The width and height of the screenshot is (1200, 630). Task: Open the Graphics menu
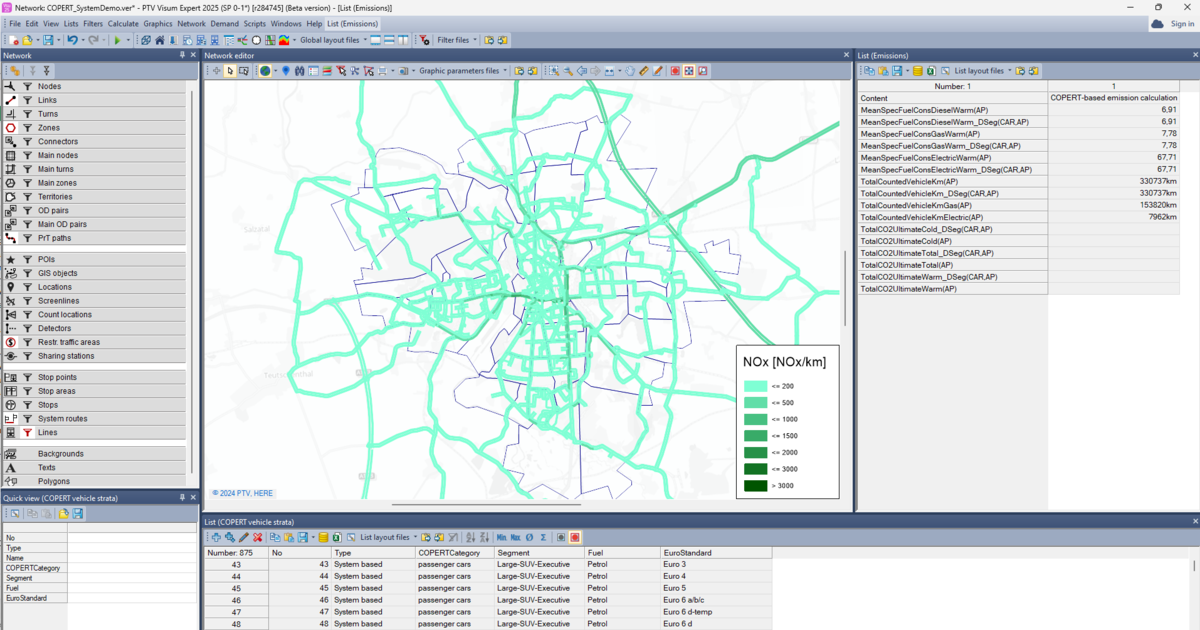pyautogui.click(x=158, y=23)
